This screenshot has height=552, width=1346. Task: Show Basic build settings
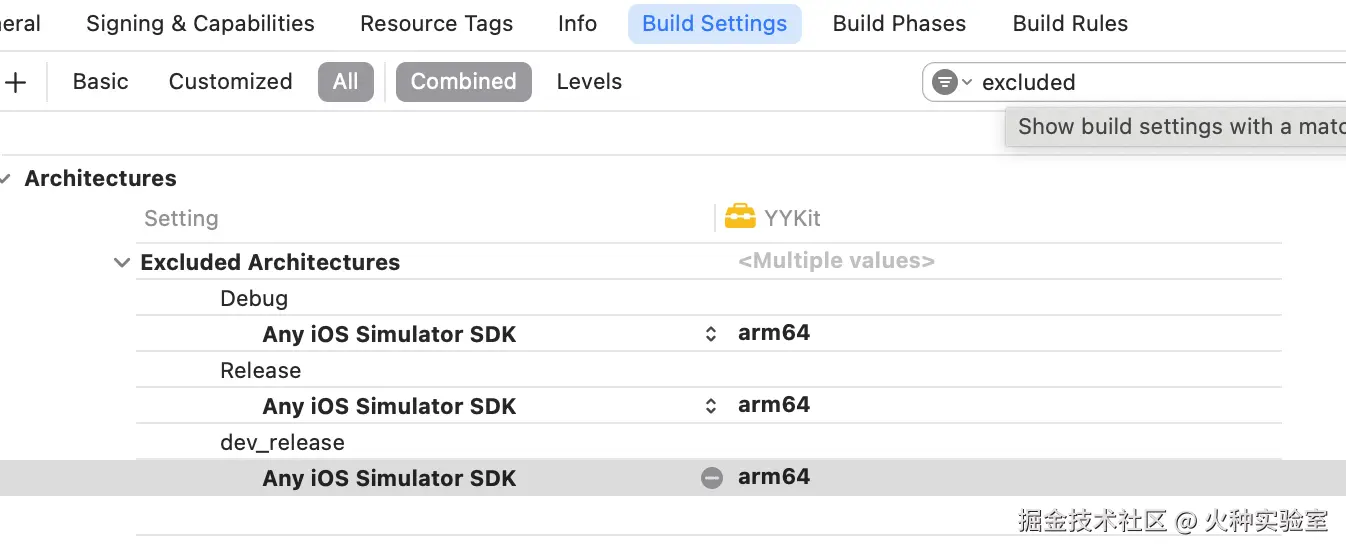click(x=101, y=82)
